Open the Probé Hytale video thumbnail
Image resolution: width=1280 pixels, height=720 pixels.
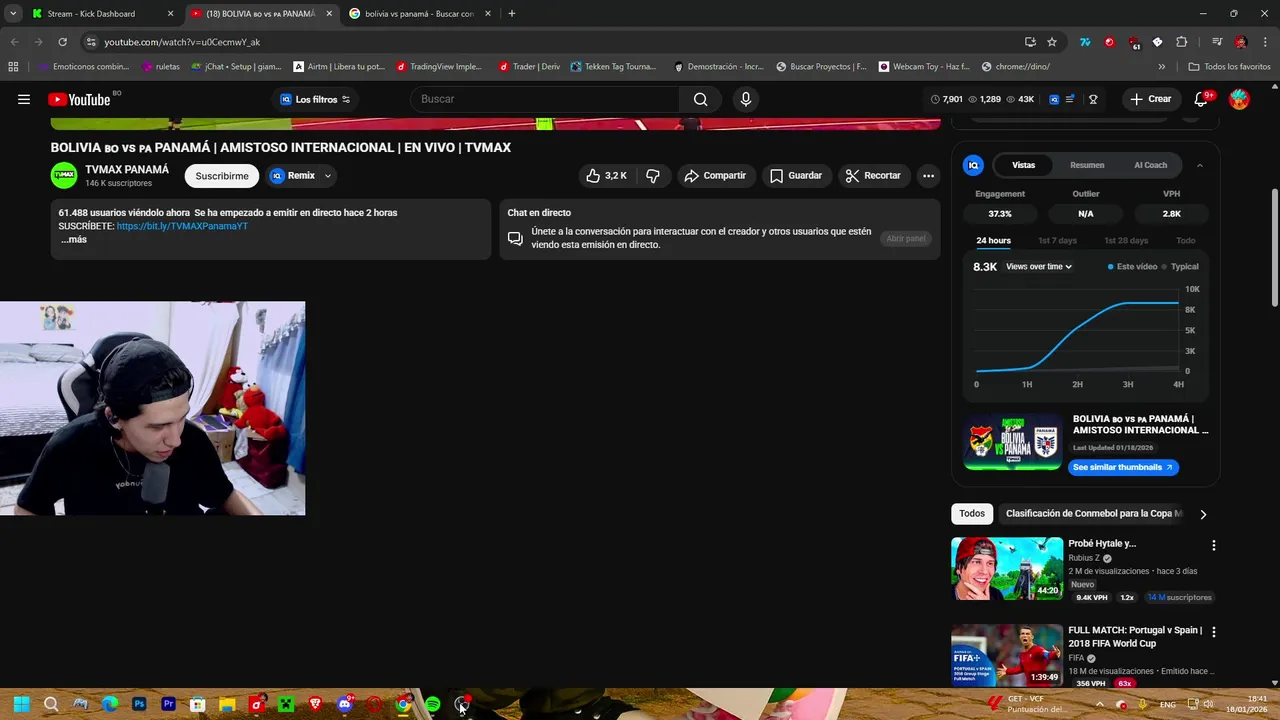click(1007, 569)
